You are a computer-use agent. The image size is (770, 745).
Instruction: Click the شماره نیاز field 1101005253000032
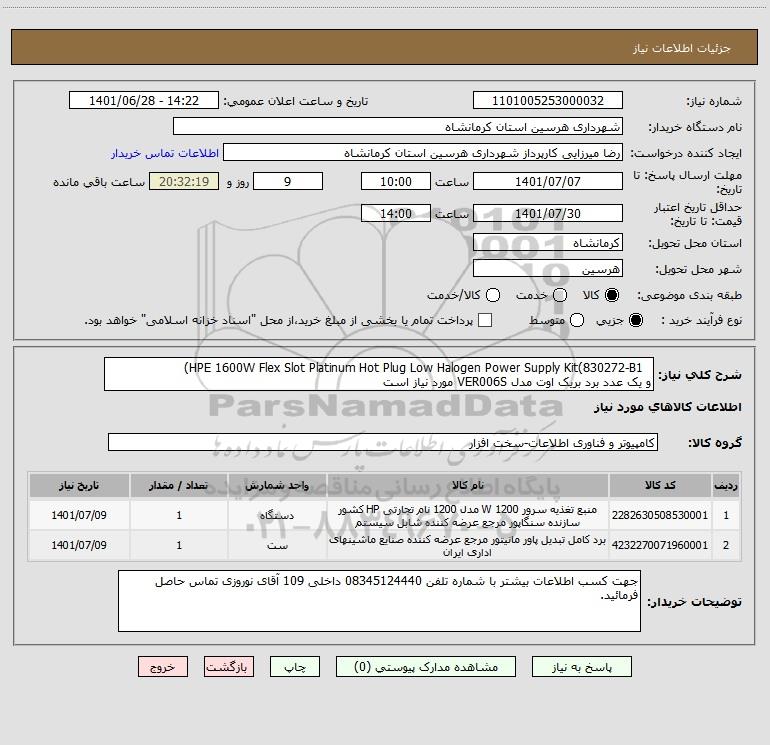click(x=548, y=101)
